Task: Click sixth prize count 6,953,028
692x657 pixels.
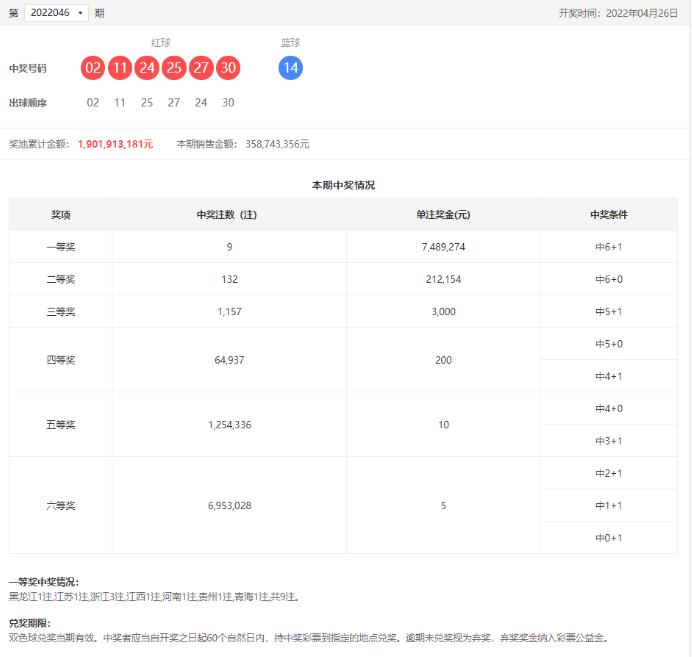Action: [229, 506]
